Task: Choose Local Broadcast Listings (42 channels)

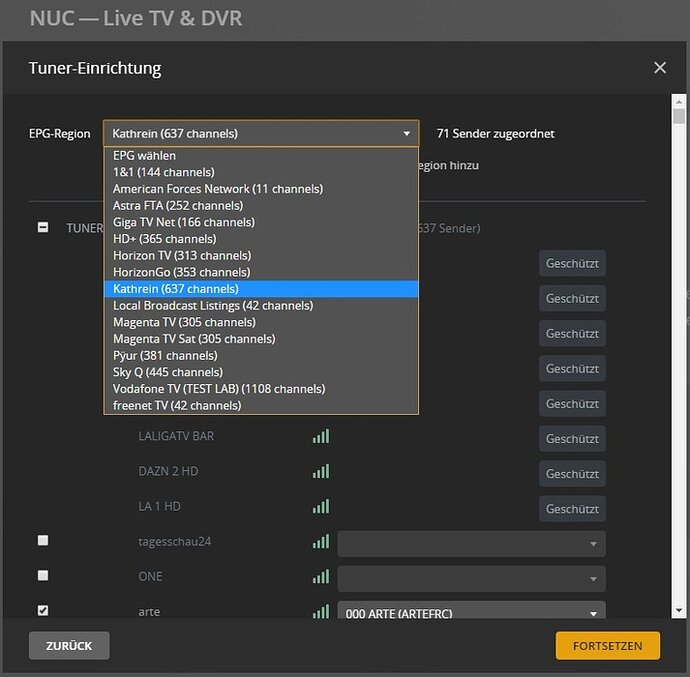Action: pyautogui.click(x=261, y=306)
